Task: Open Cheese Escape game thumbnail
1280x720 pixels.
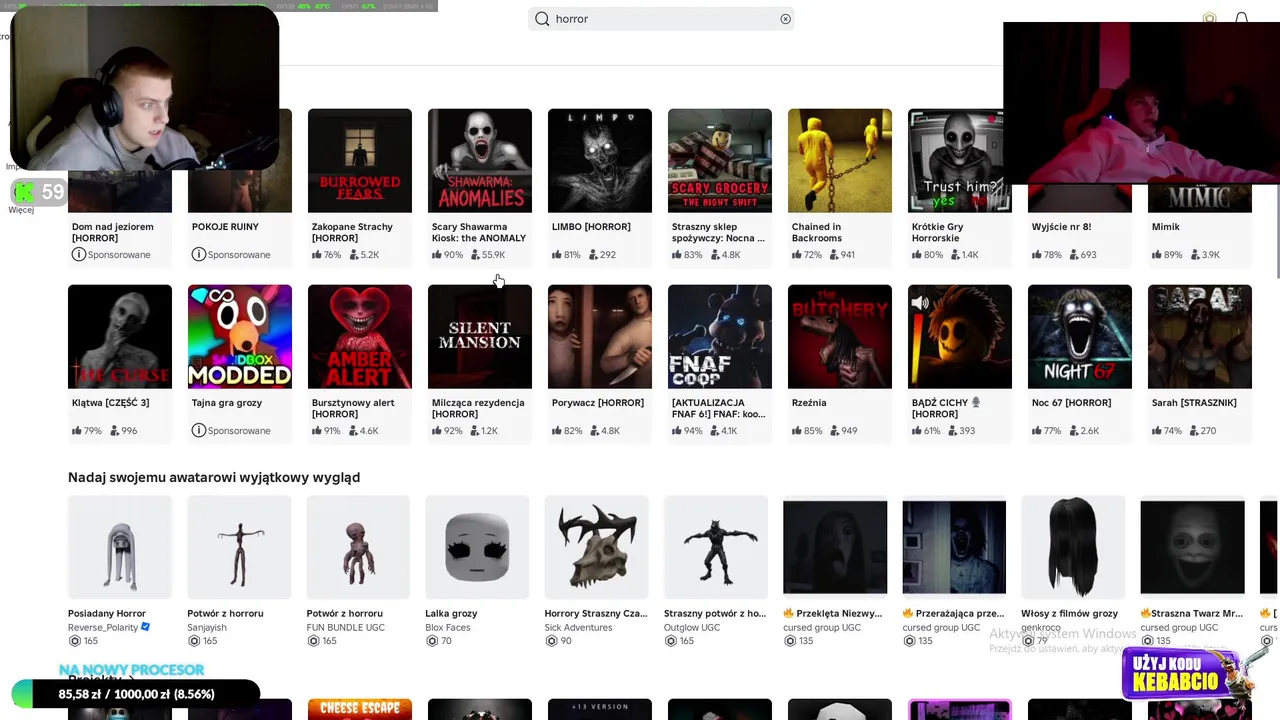Action: point(360,709)
